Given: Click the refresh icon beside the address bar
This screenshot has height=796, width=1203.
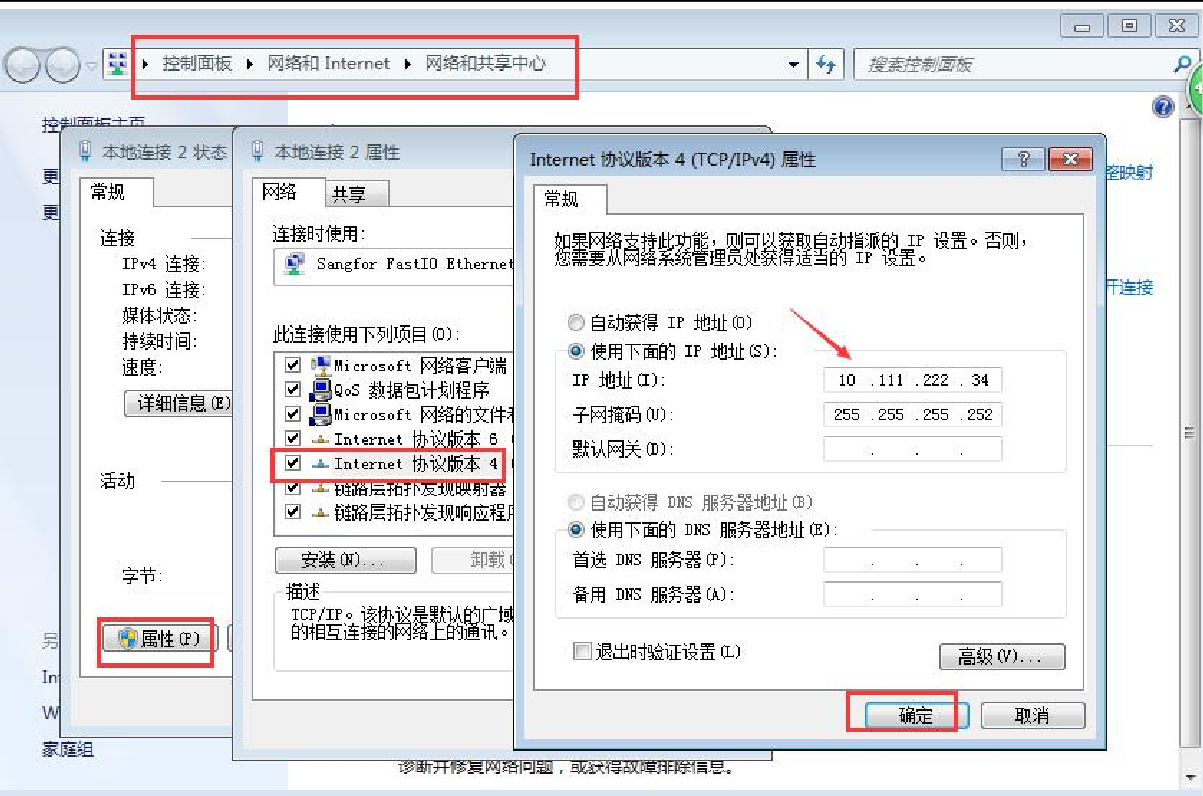Looking at the screenshot, I should pos(825,64).
